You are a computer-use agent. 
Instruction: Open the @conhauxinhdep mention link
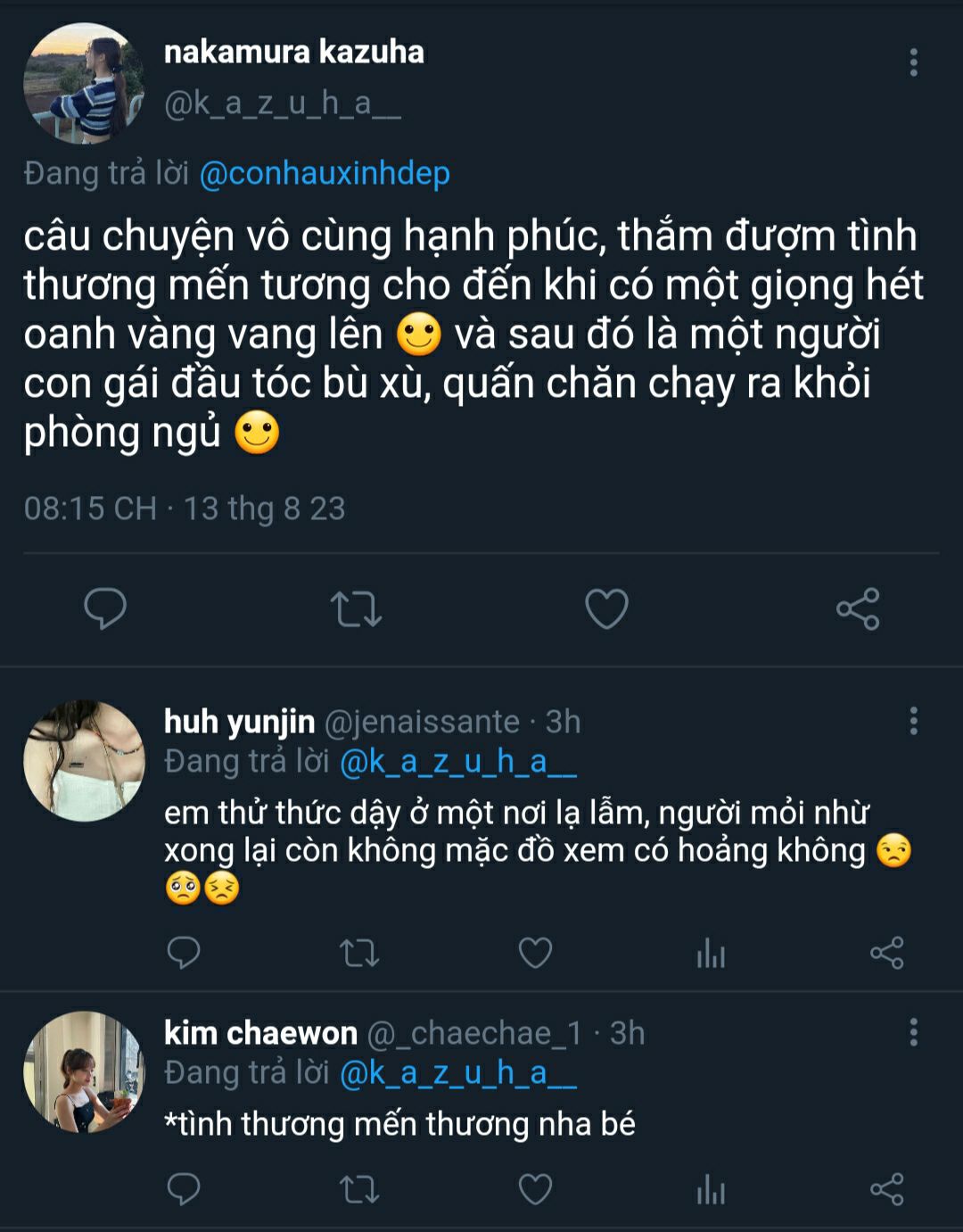point(325,173)
